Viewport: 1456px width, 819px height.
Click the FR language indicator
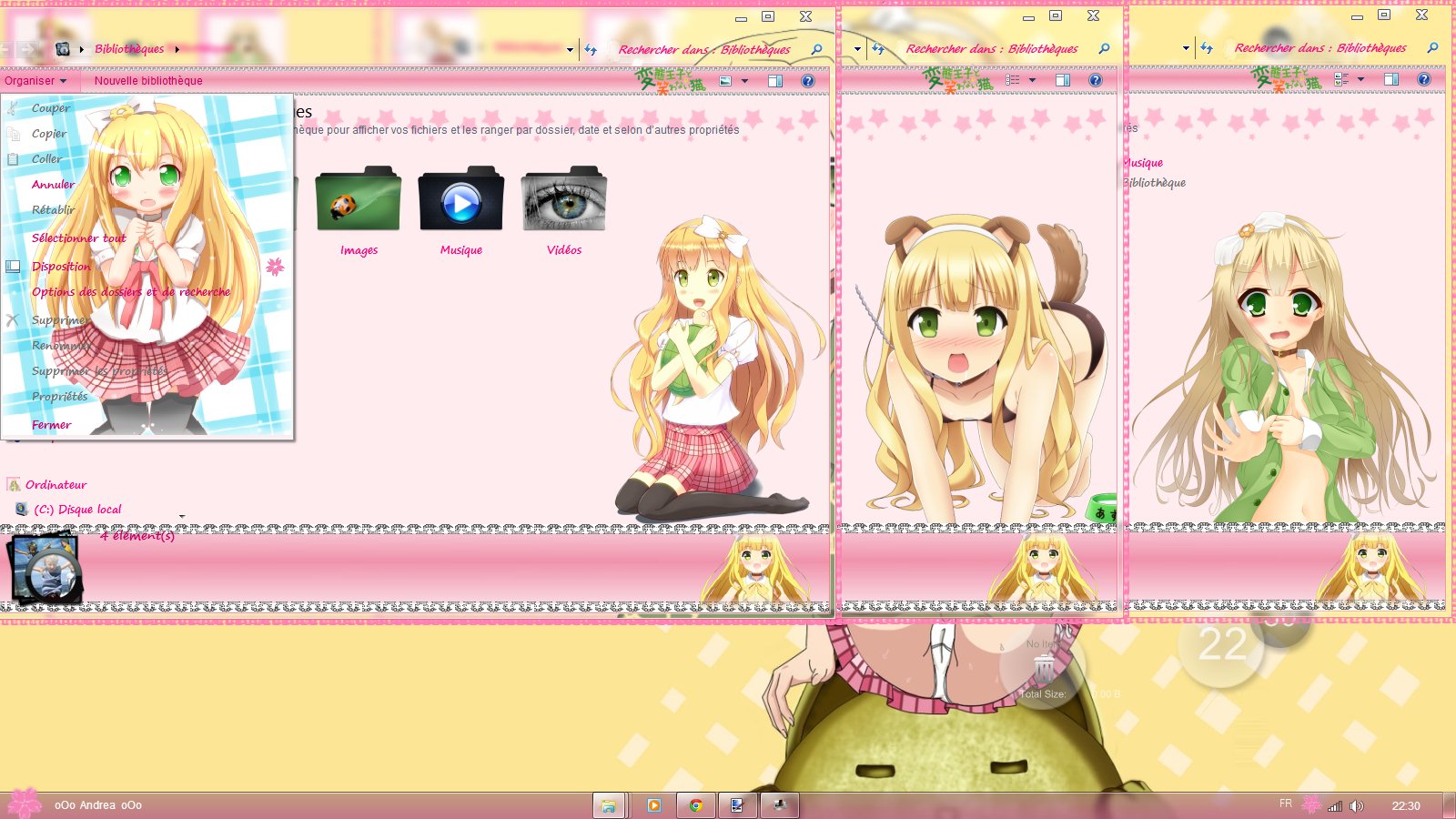pyautogui.click(x=1286, y=804)
